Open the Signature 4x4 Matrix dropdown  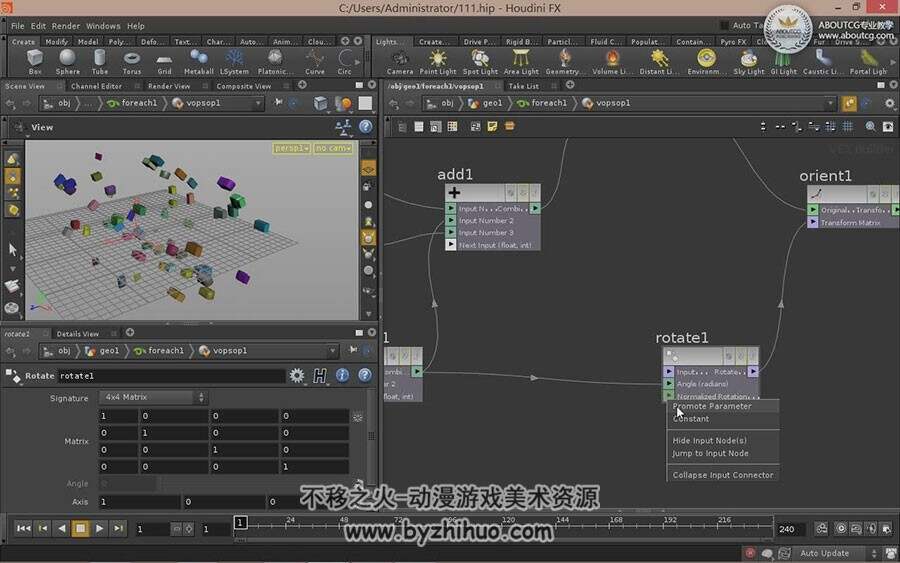153,397
